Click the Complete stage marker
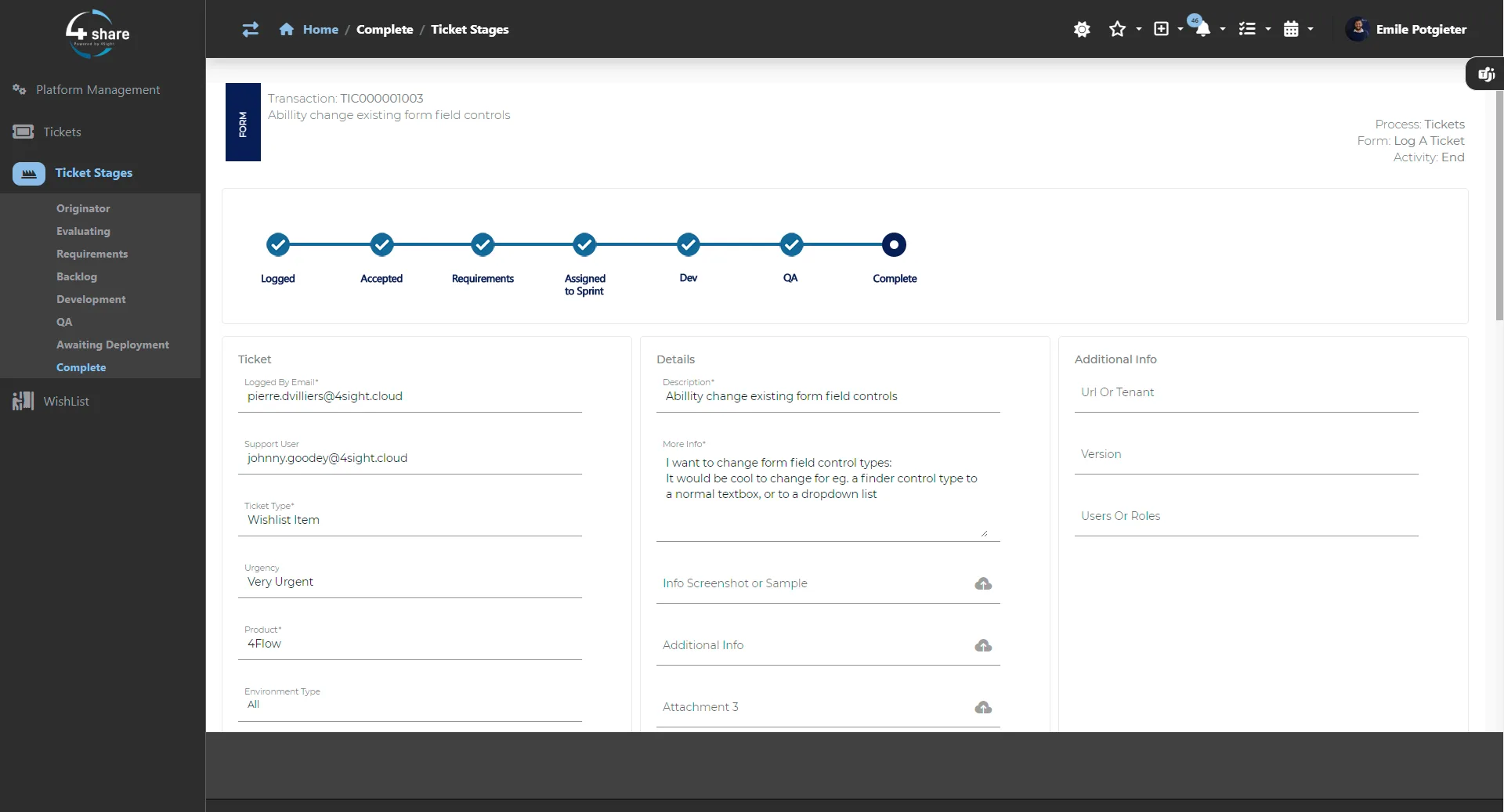1504x812 pixels. (x=894, y=245)
